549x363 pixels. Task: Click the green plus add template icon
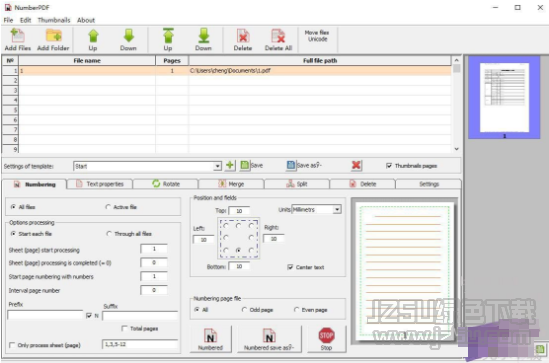pos(230,165)
